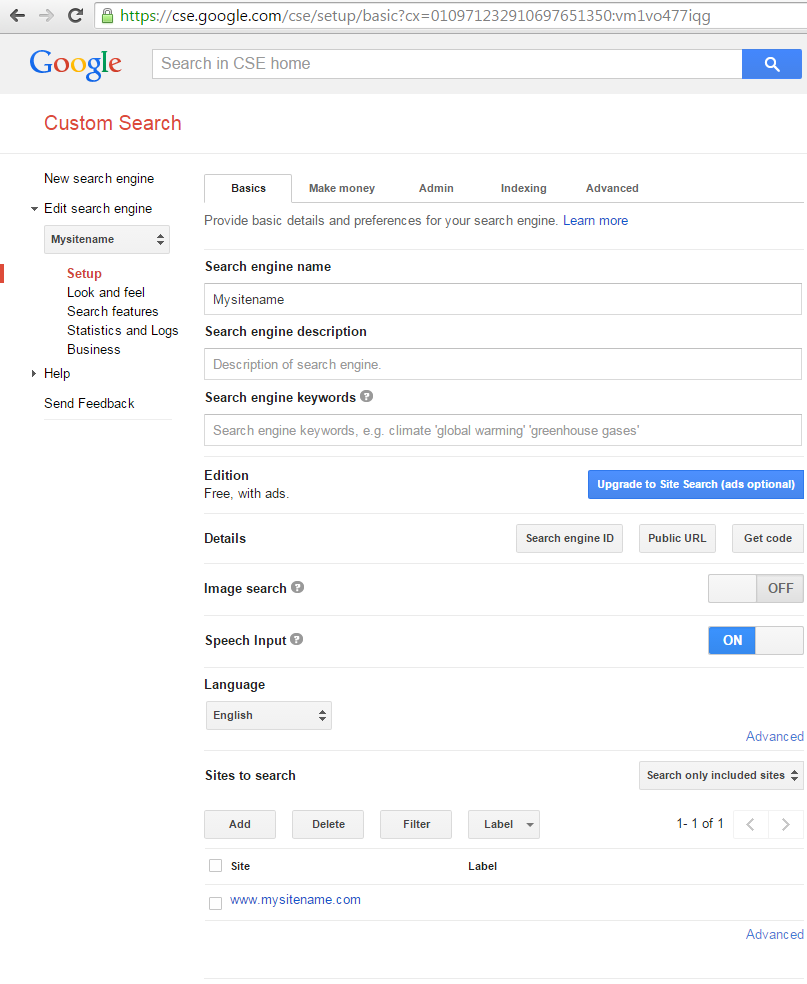Switch to the Make money tab
This screenshot has height=984, width=807.
[341, 188]
